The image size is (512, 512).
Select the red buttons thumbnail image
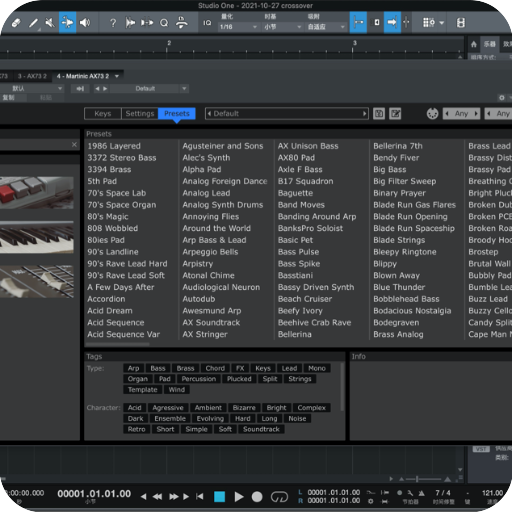click(37, 193)
